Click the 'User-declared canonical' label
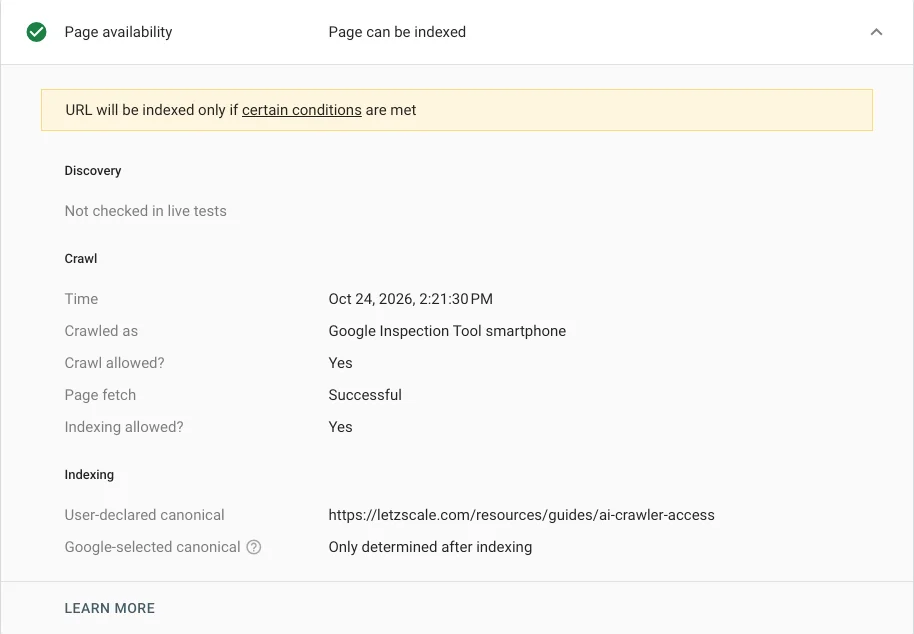The height and width of the screenshot is (634, 914). (145, 515)
